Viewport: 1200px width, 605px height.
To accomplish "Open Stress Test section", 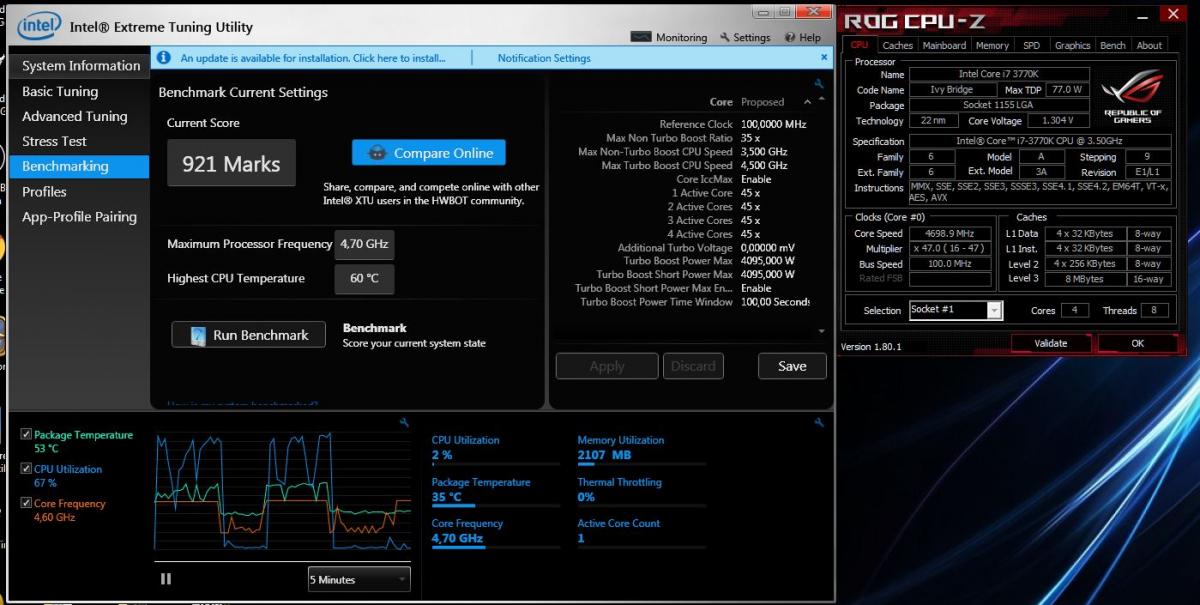I will tap(54, 141).
